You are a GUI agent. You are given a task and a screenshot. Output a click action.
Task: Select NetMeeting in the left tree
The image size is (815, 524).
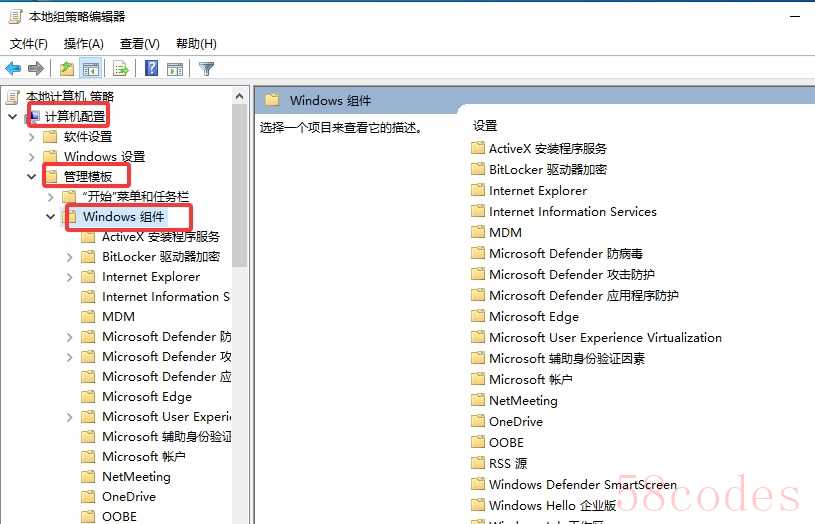136,477
